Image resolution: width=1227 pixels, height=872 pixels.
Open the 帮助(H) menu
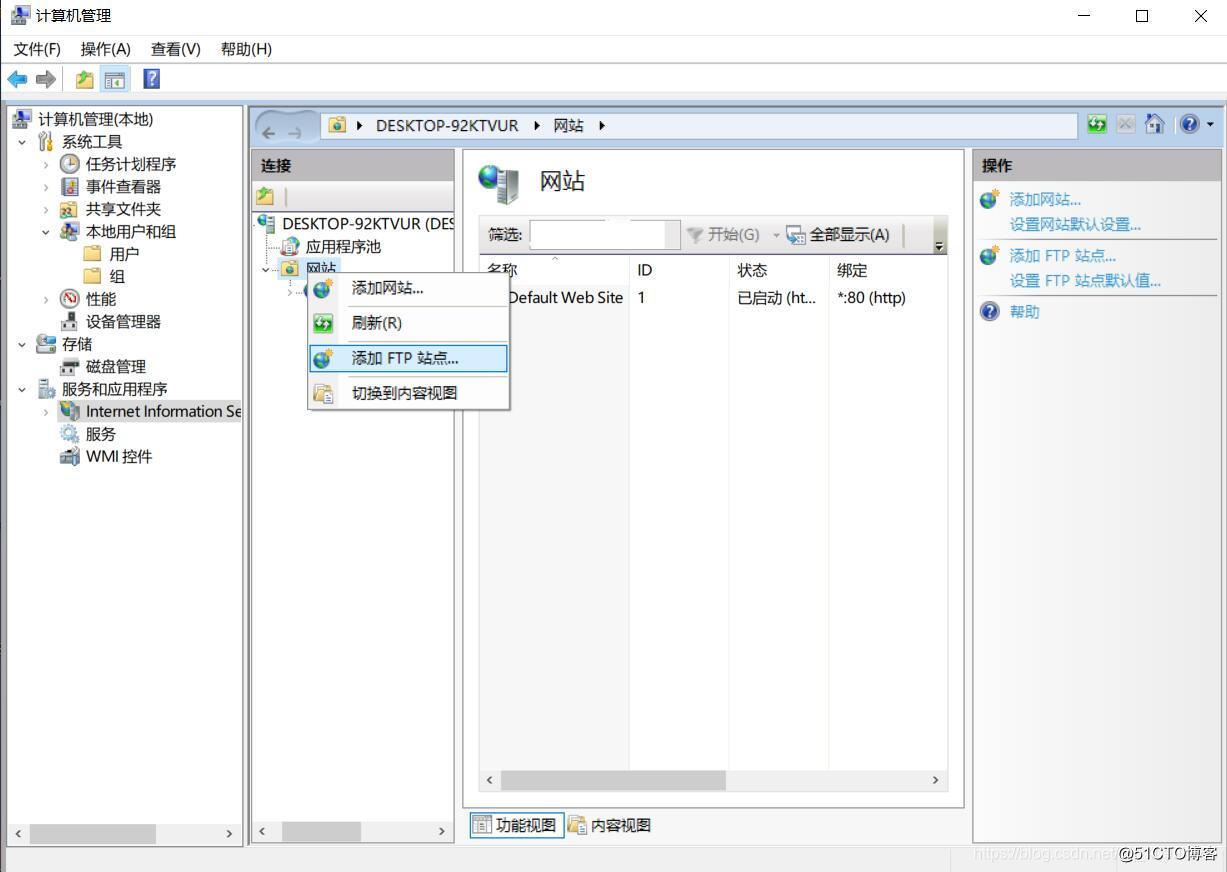246,49
